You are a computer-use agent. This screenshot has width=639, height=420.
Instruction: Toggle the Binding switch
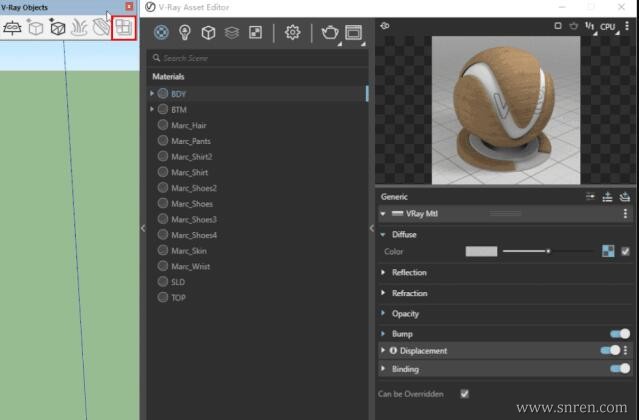point(620,369)
